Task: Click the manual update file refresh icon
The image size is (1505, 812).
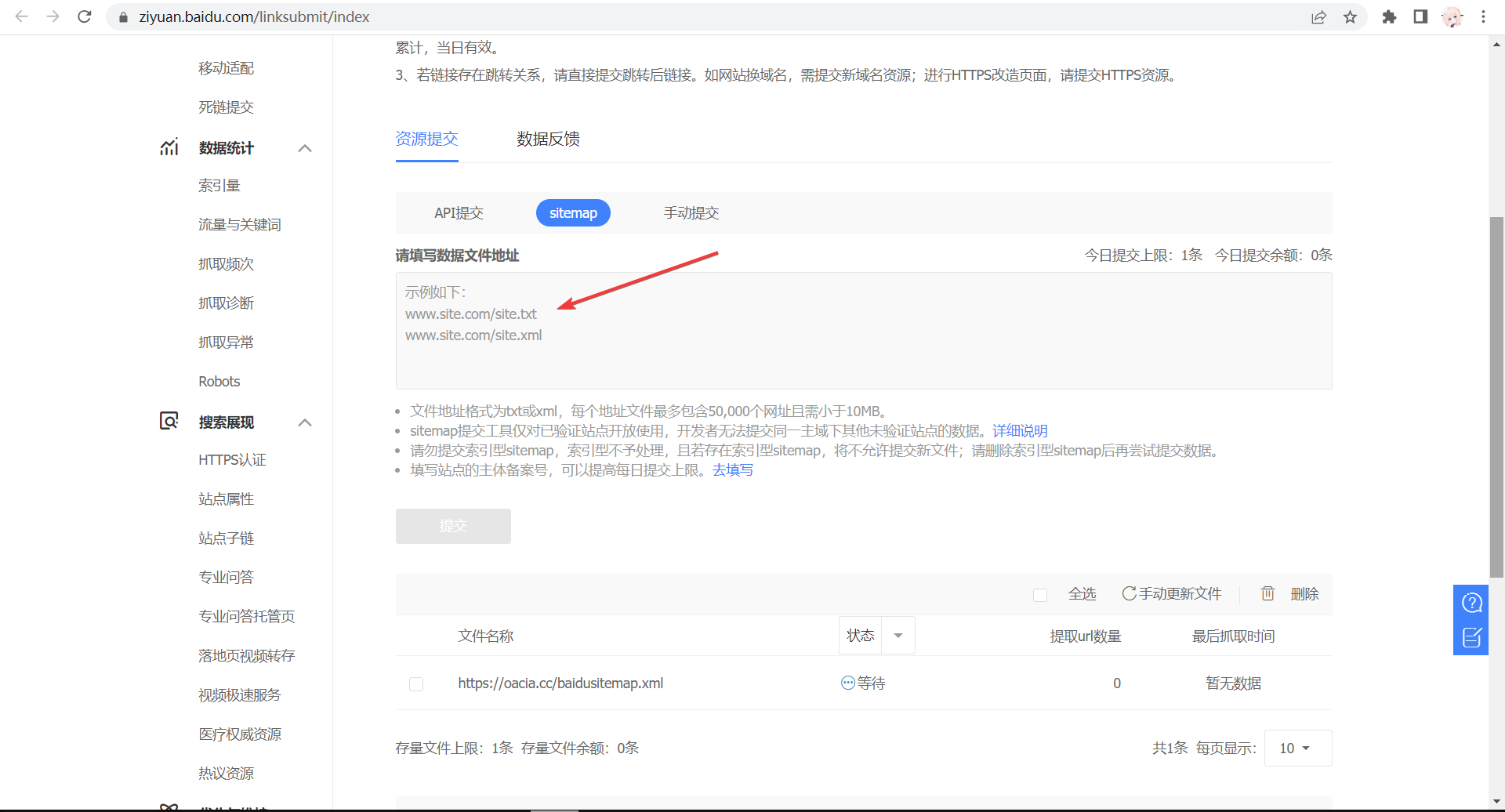Action: 1129,593
